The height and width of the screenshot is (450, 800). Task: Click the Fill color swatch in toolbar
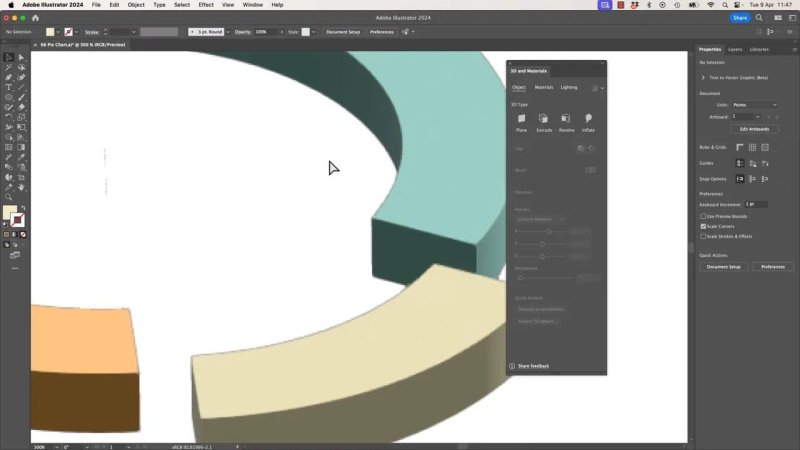click(x=9, y=212)
